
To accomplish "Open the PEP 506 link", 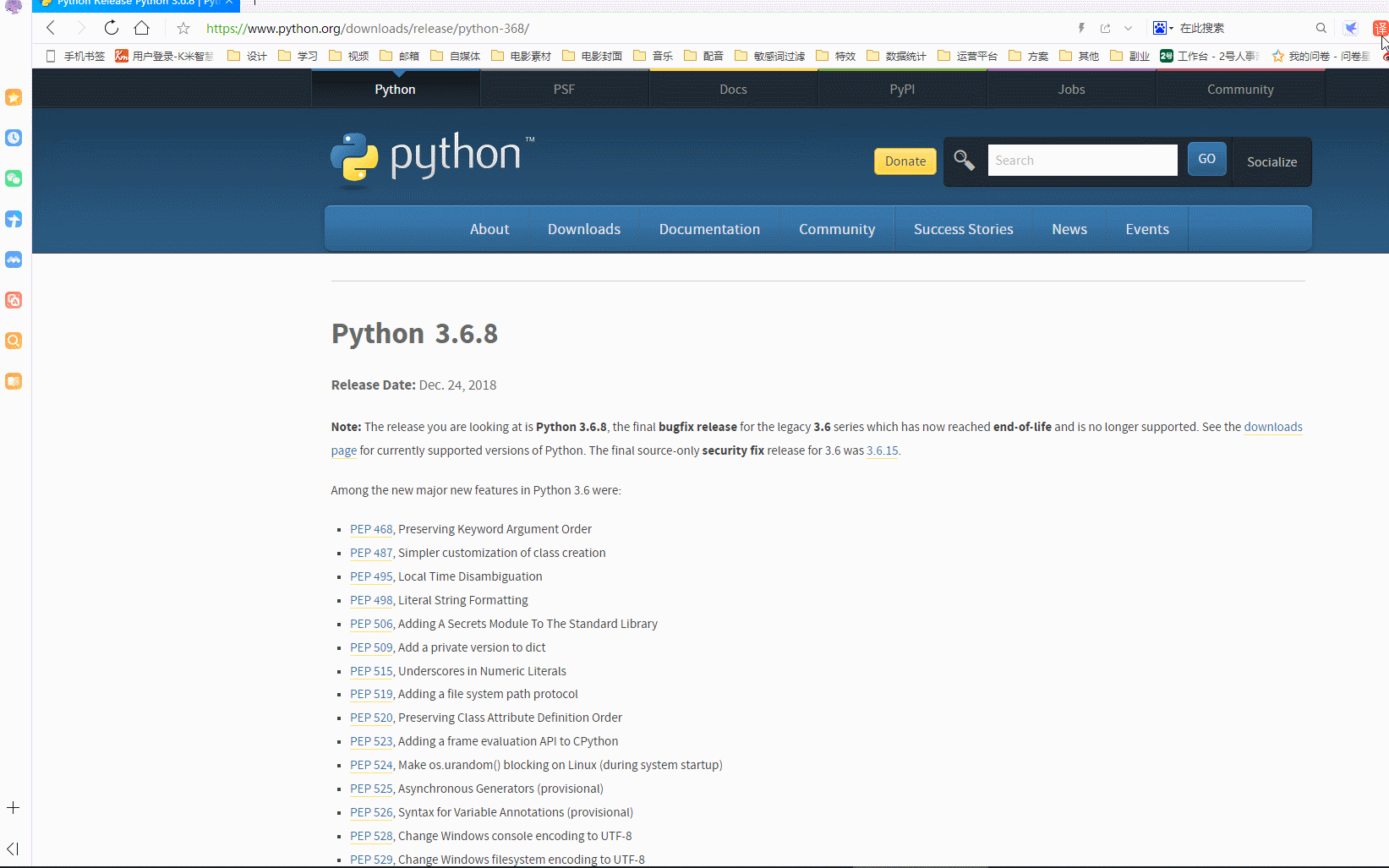I will 371,624.
